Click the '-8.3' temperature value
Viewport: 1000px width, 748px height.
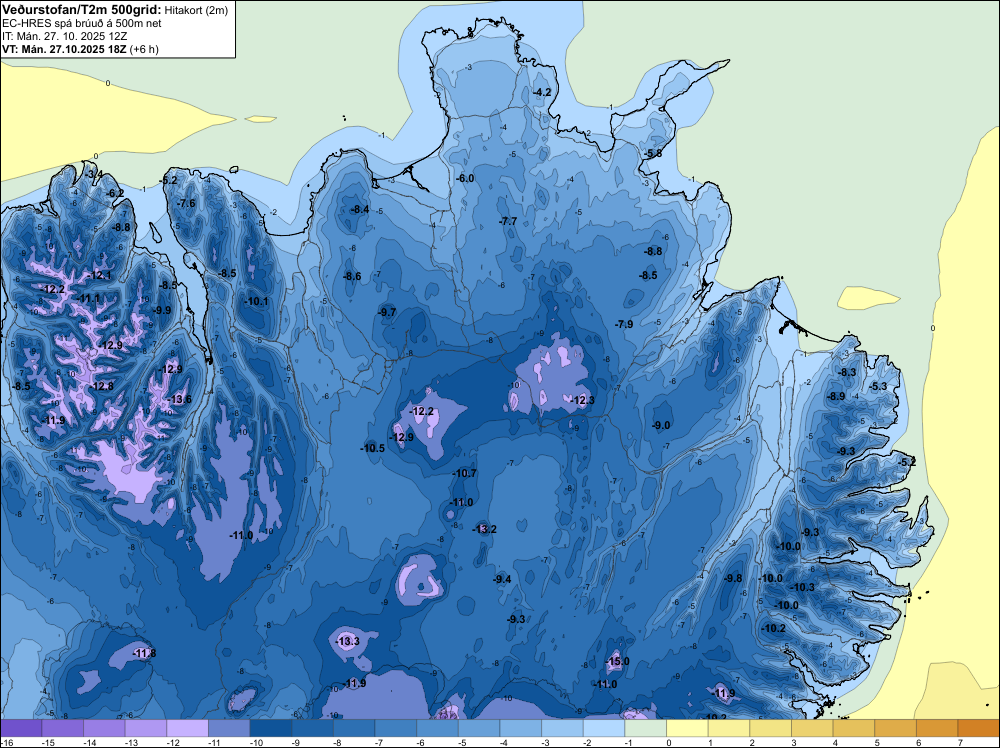[x=848, y=372]
